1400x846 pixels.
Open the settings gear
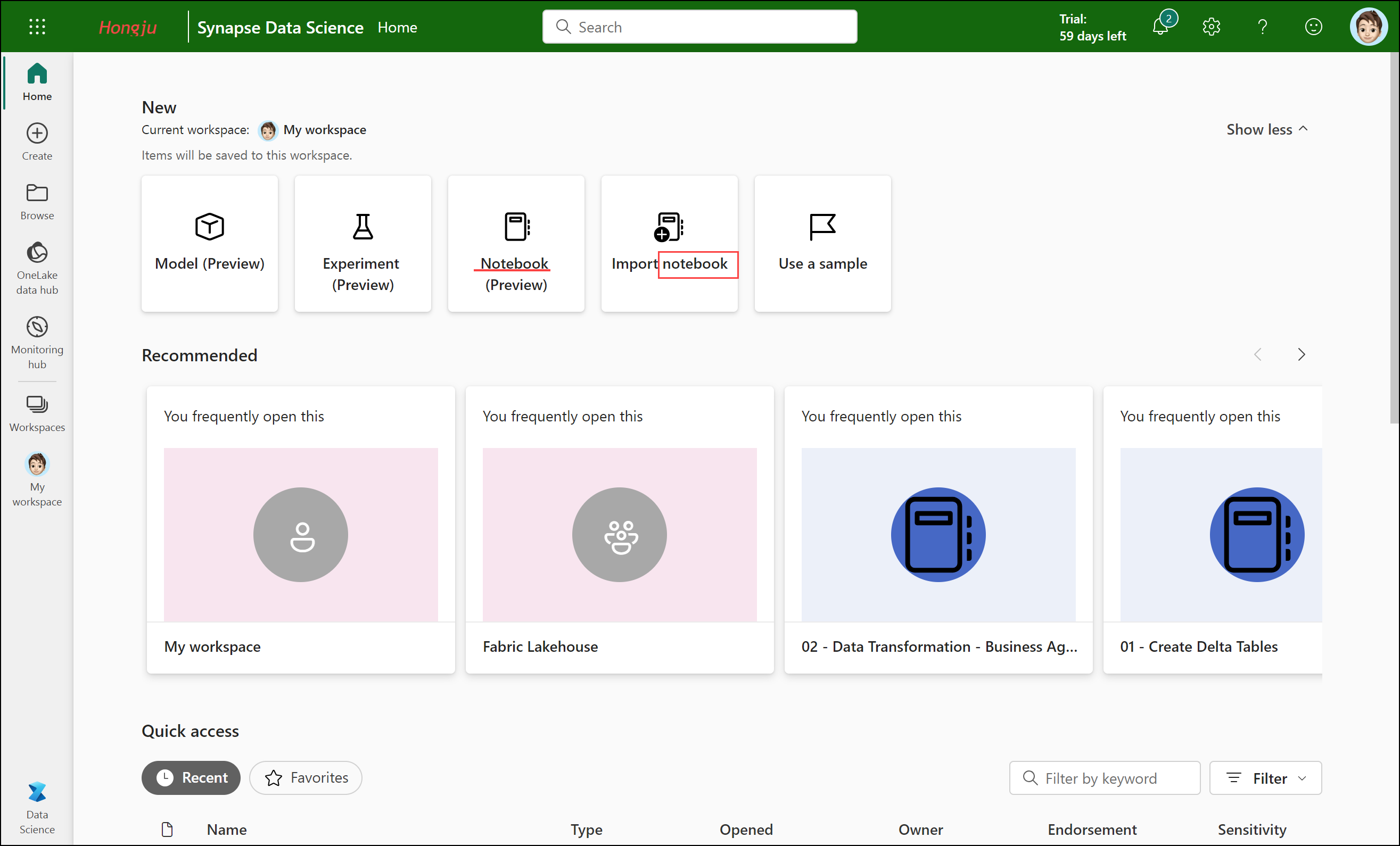1212,27
